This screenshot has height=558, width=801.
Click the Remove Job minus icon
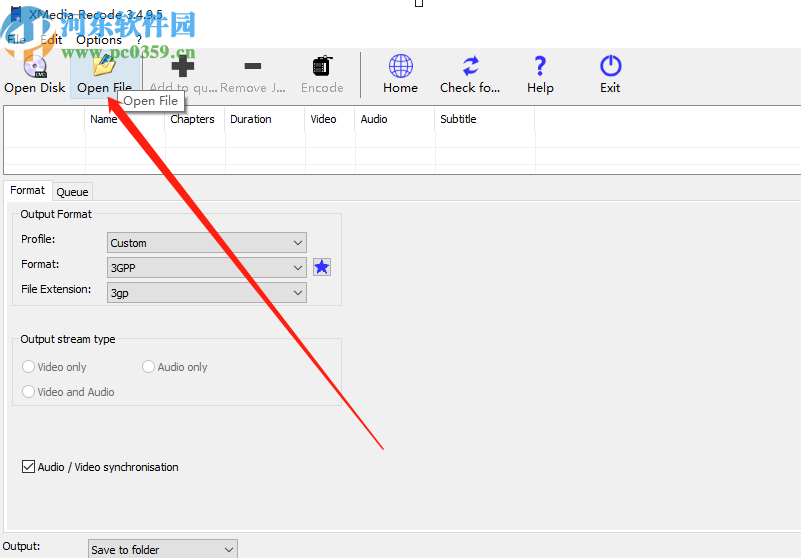pyautogui.click(x=253, y=66)
